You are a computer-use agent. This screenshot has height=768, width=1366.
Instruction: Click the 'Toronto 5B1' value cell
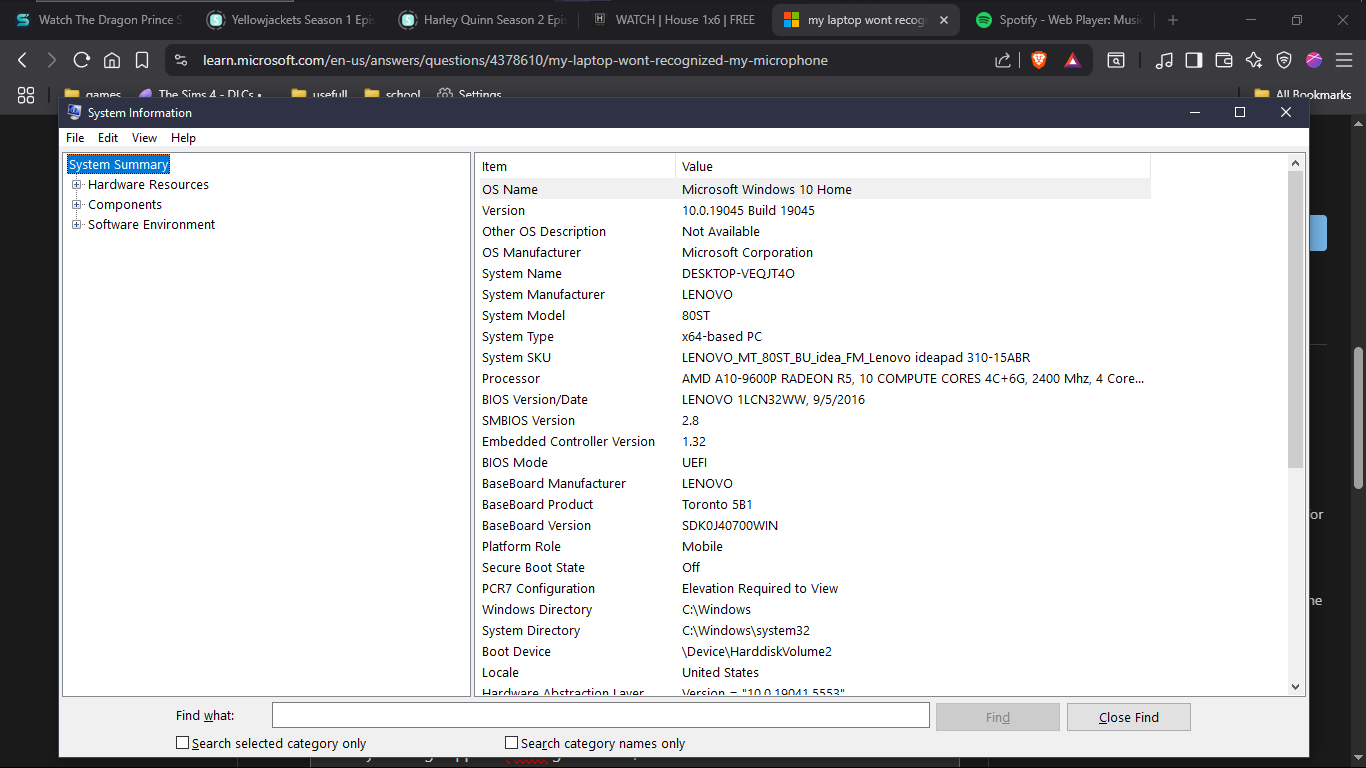click(717, 504)
